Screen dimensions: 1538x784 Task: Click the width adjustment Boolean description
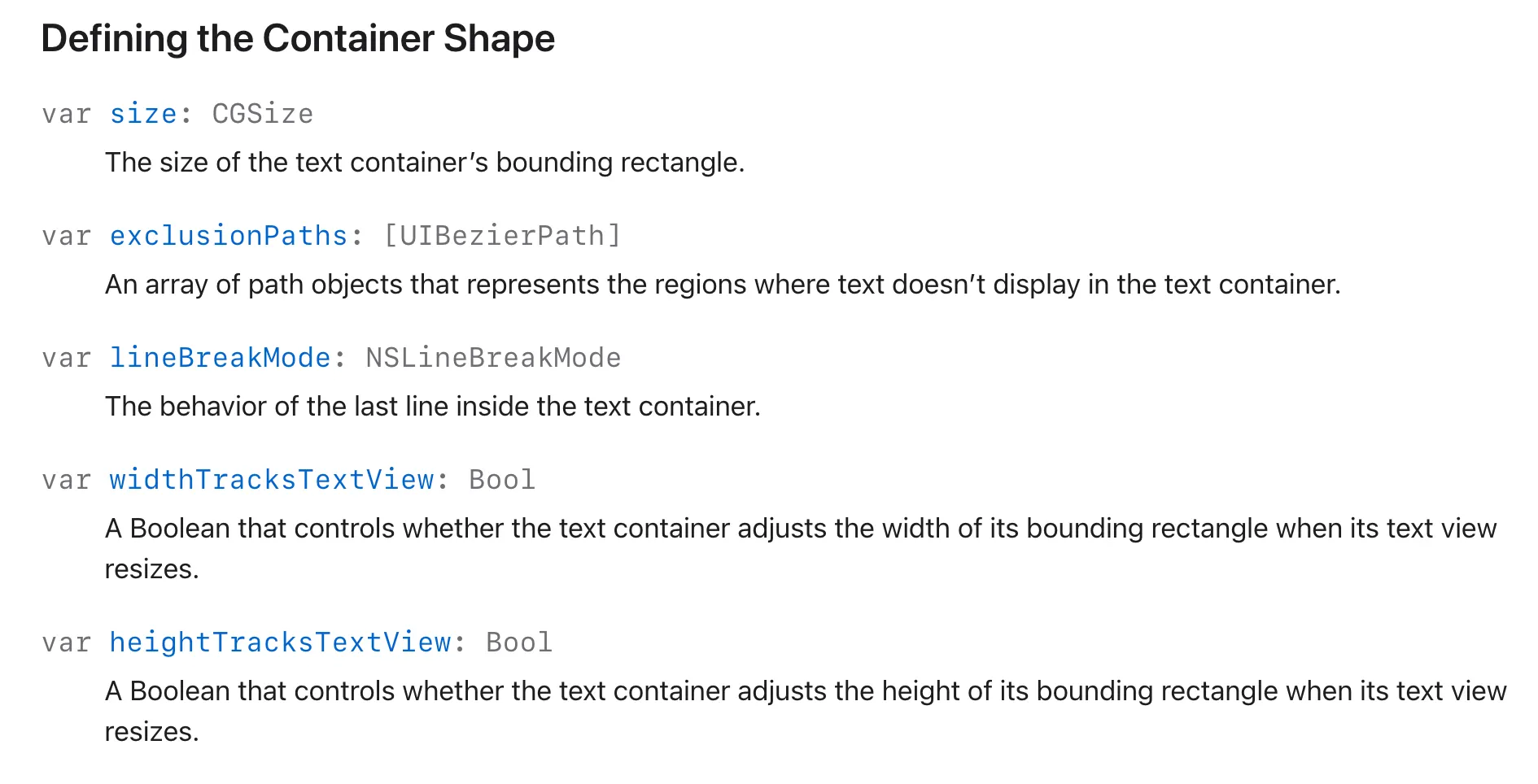(x=800, y=529)
